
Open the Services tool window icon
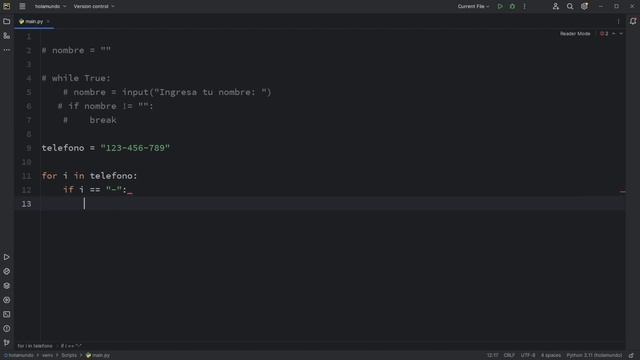(x=7, y=300)
